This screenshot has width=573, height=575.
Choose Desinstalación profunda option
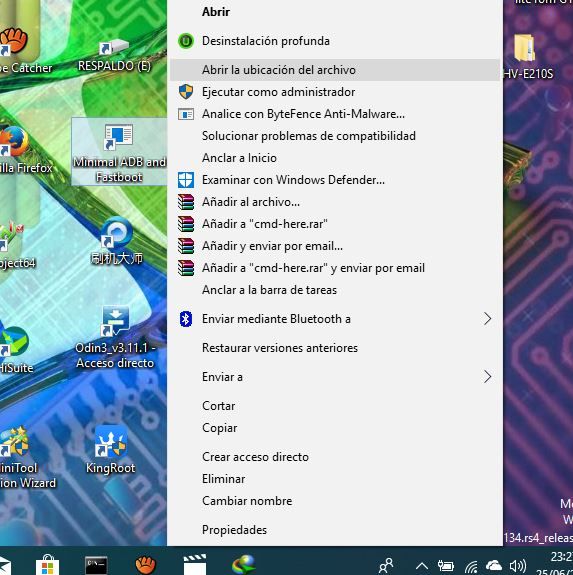coord(335,41)
